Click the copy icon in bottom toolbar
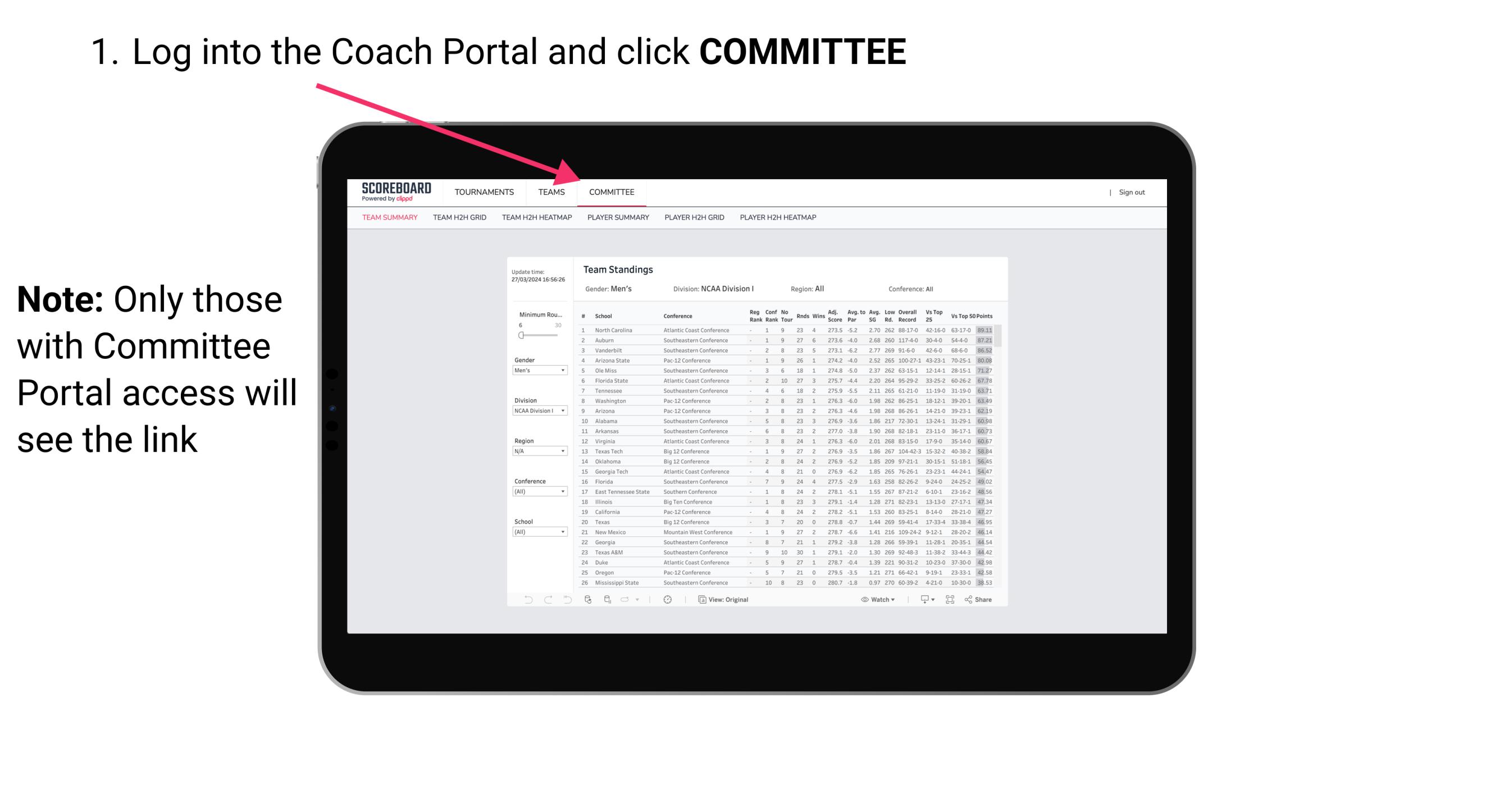The height and width of the screenshot is (812, 1509). [699, 600]
